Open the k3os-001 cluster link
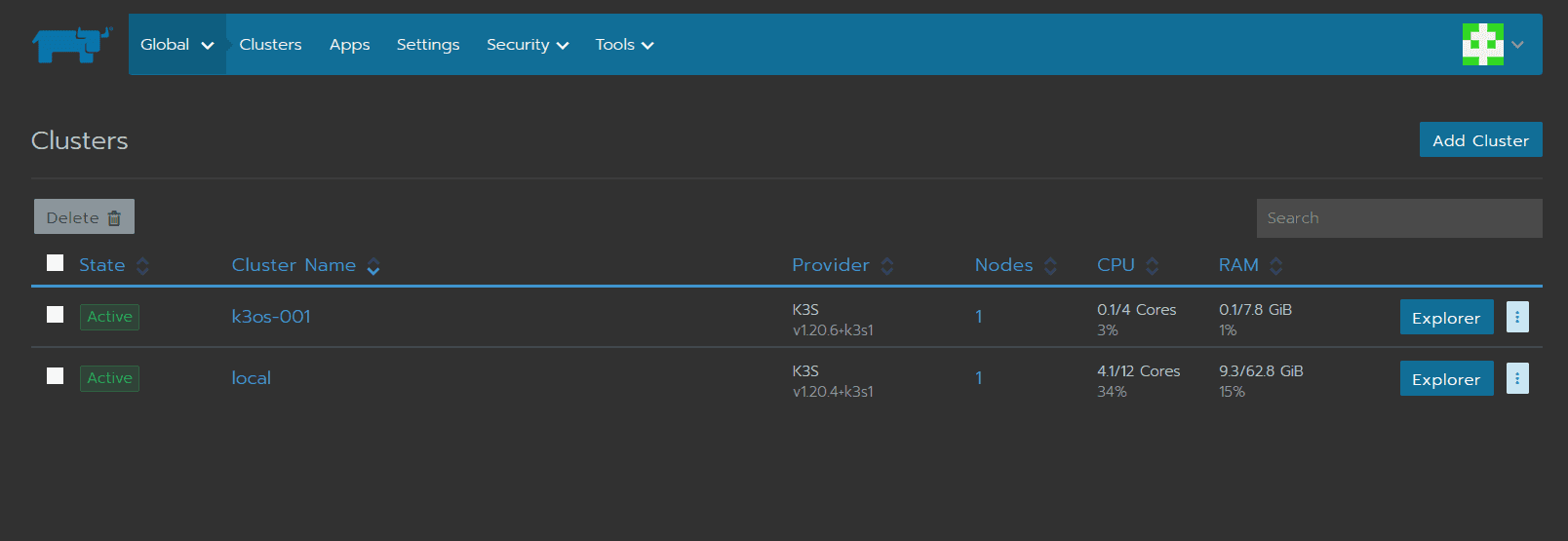 click(271, 317)
